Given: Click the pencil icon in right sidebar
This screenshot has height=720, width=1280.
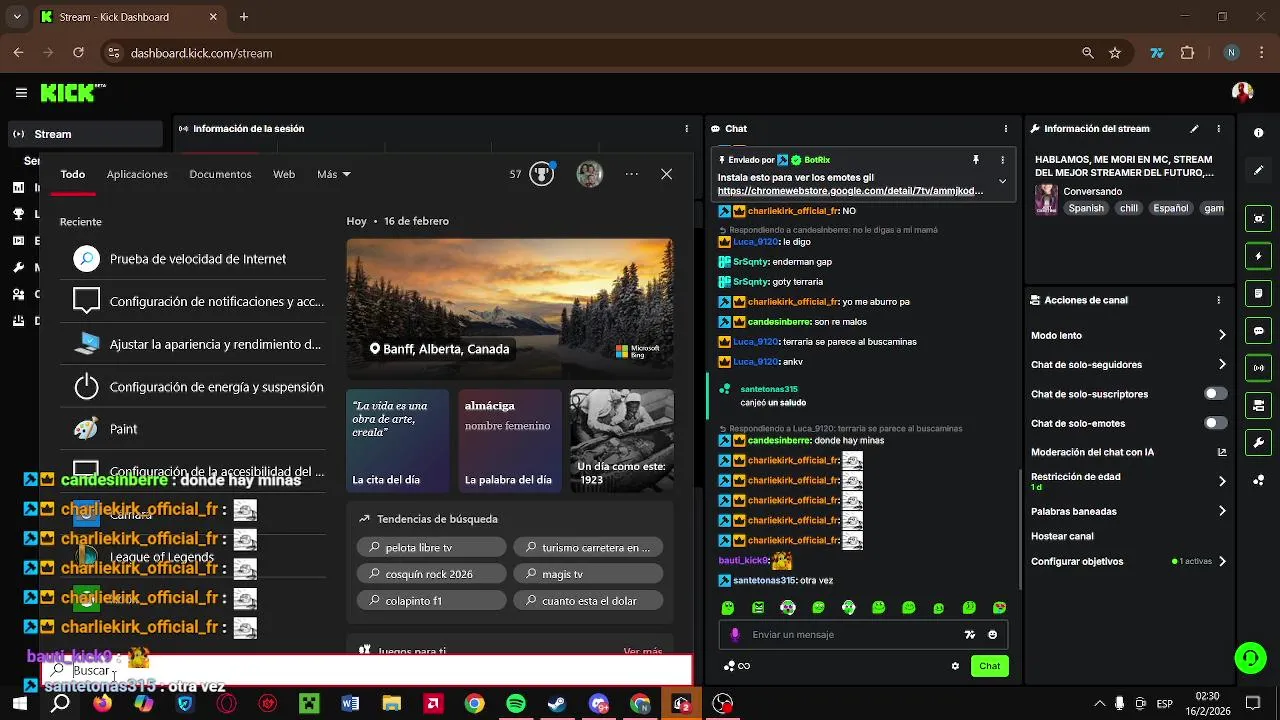Looking at the screenshot, I should tap(1258, 171).
